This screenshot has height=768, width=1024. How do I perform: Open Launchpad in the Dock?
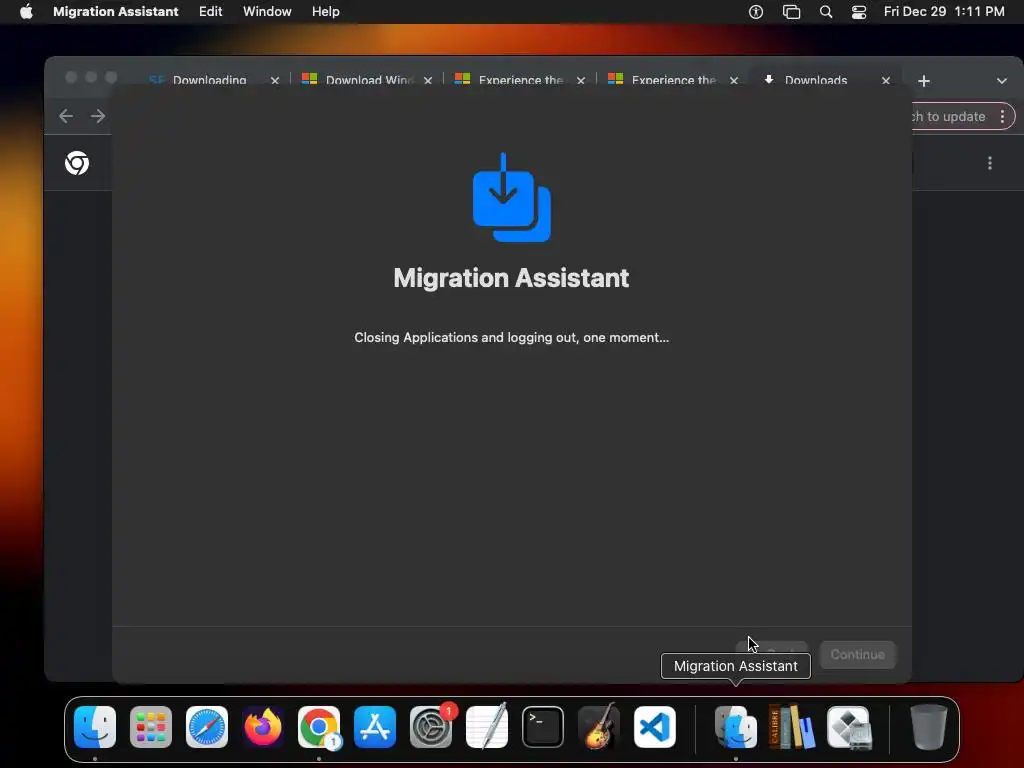[x=151, y=727]
